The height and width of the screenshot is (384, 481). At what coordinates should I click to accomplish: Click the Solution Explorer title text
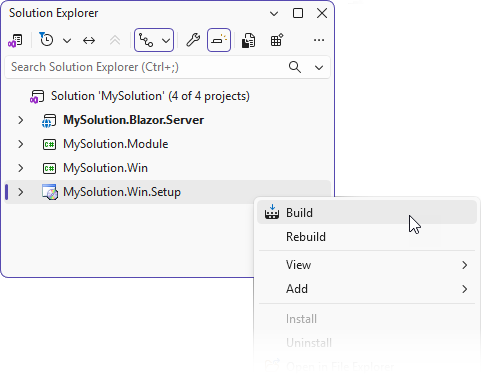tap(54, 13)
